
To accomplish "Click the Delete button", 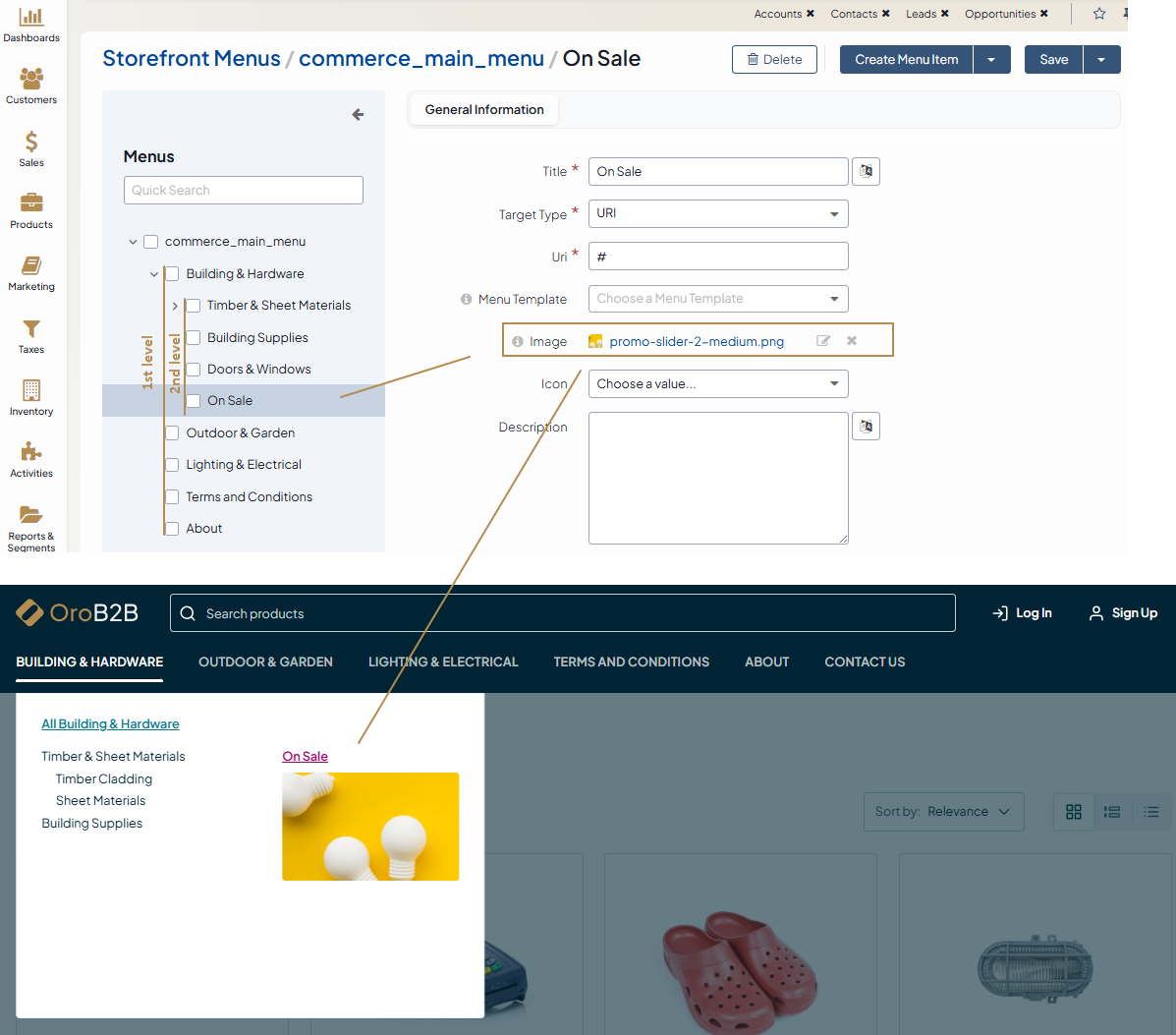I will pyautogui.click(x=774, y=59).
